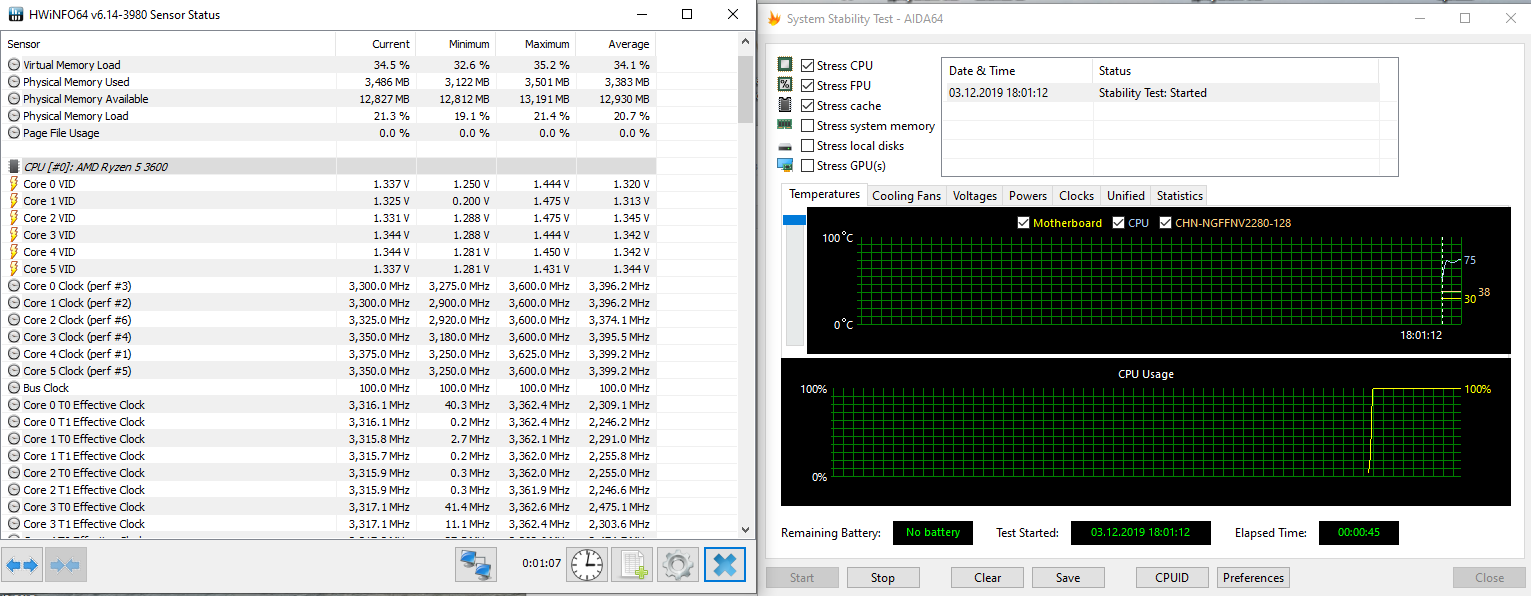Image resolution: width=1531 pixels, height=596 pixels.
Task: Uncheck the Stress FPU checkbox
Action: pyautogui.click(x=808, y=86)
